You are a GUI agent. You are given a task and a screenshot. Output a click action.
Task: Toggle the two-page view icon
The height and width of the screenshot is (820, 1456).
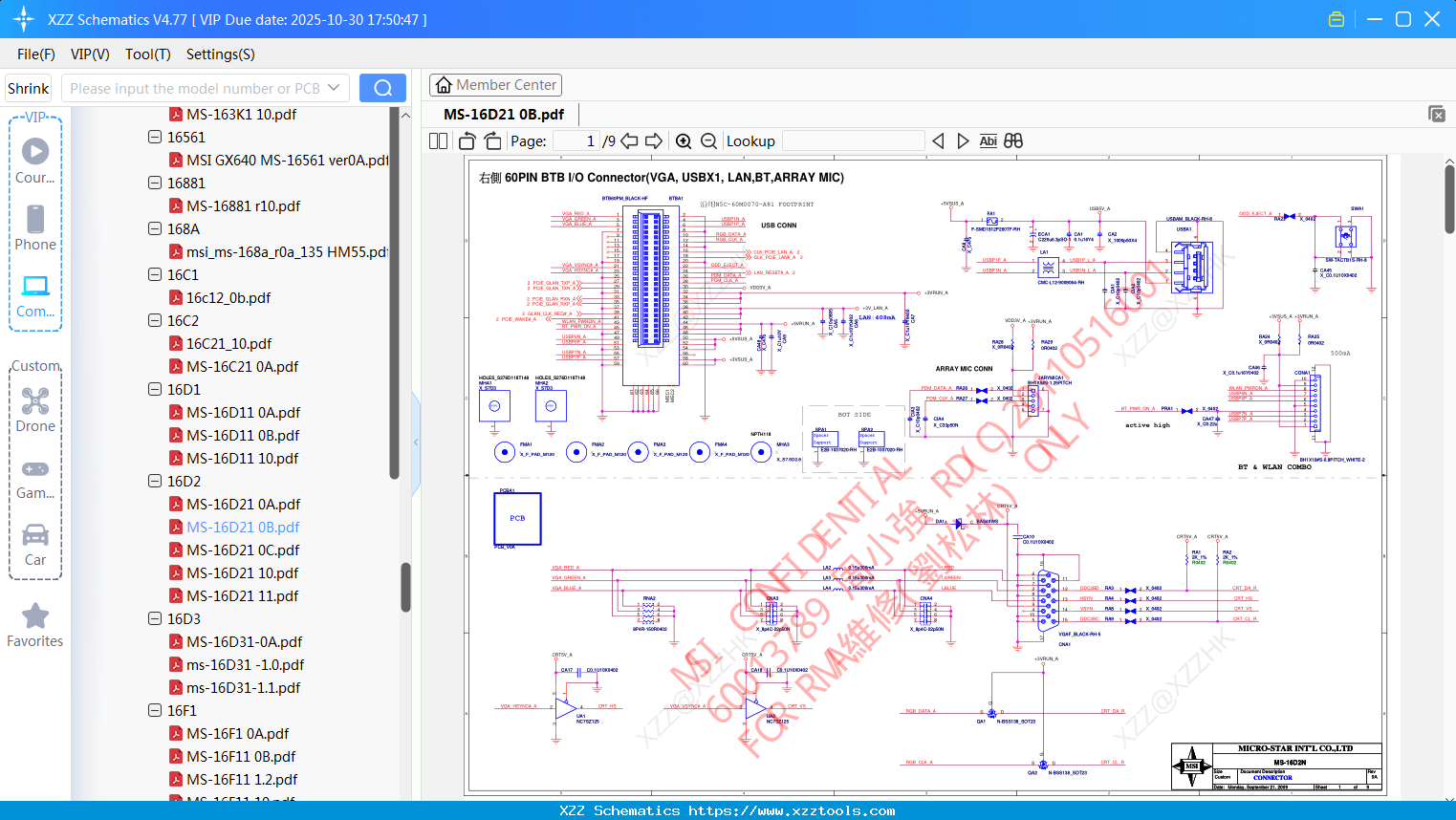pos(439,140)
